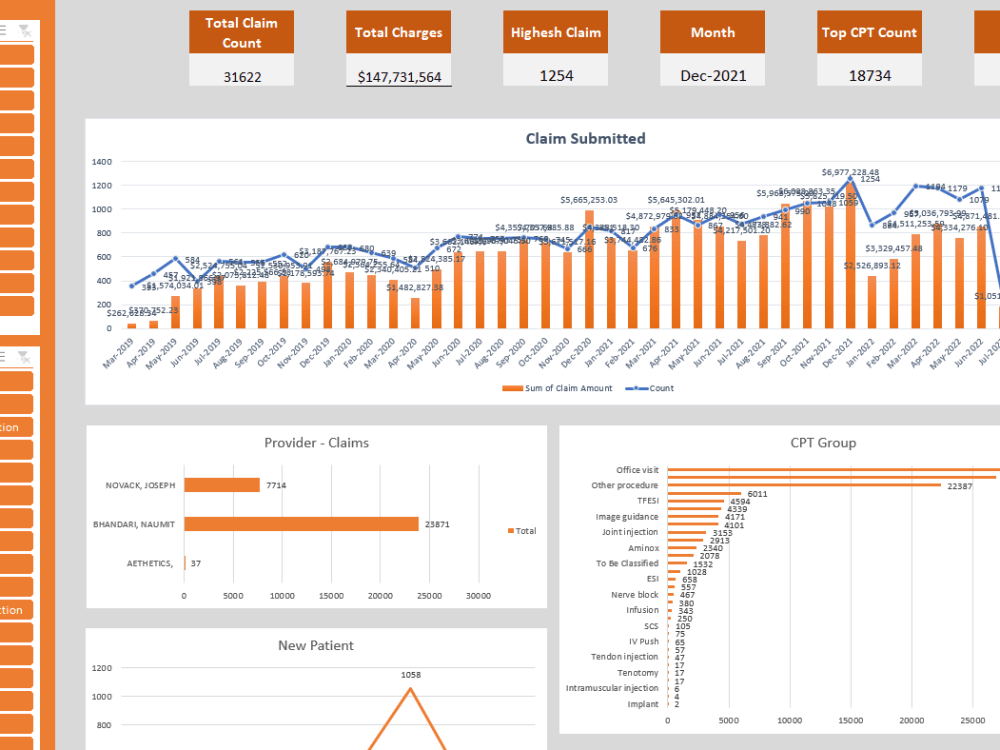This screenshot has width=1000, height=750.
Task: Click the 22387 data label in CPT Group
Action: 960,486
